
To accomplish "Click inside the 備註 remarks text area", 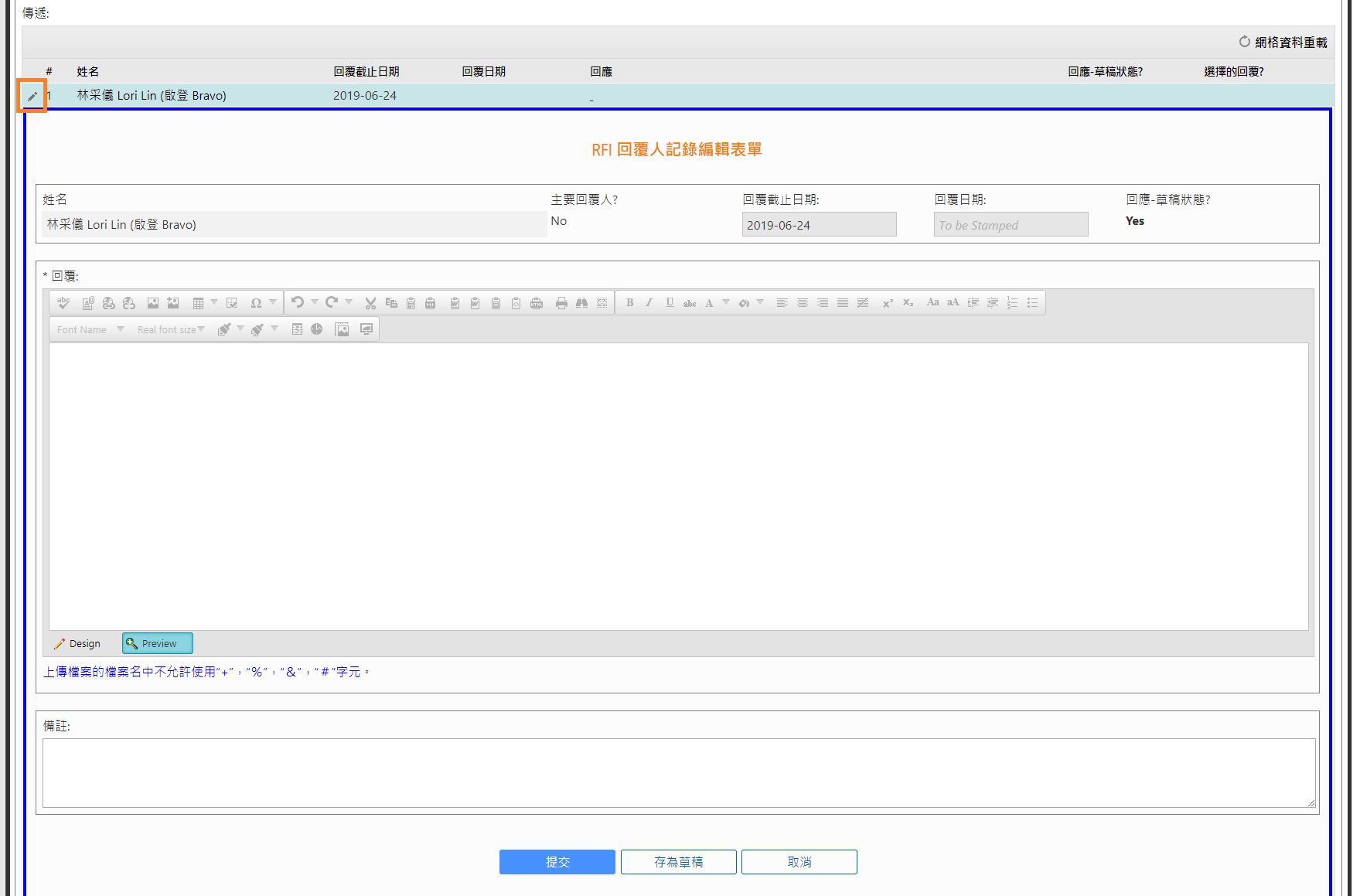I will click(678, 773).
